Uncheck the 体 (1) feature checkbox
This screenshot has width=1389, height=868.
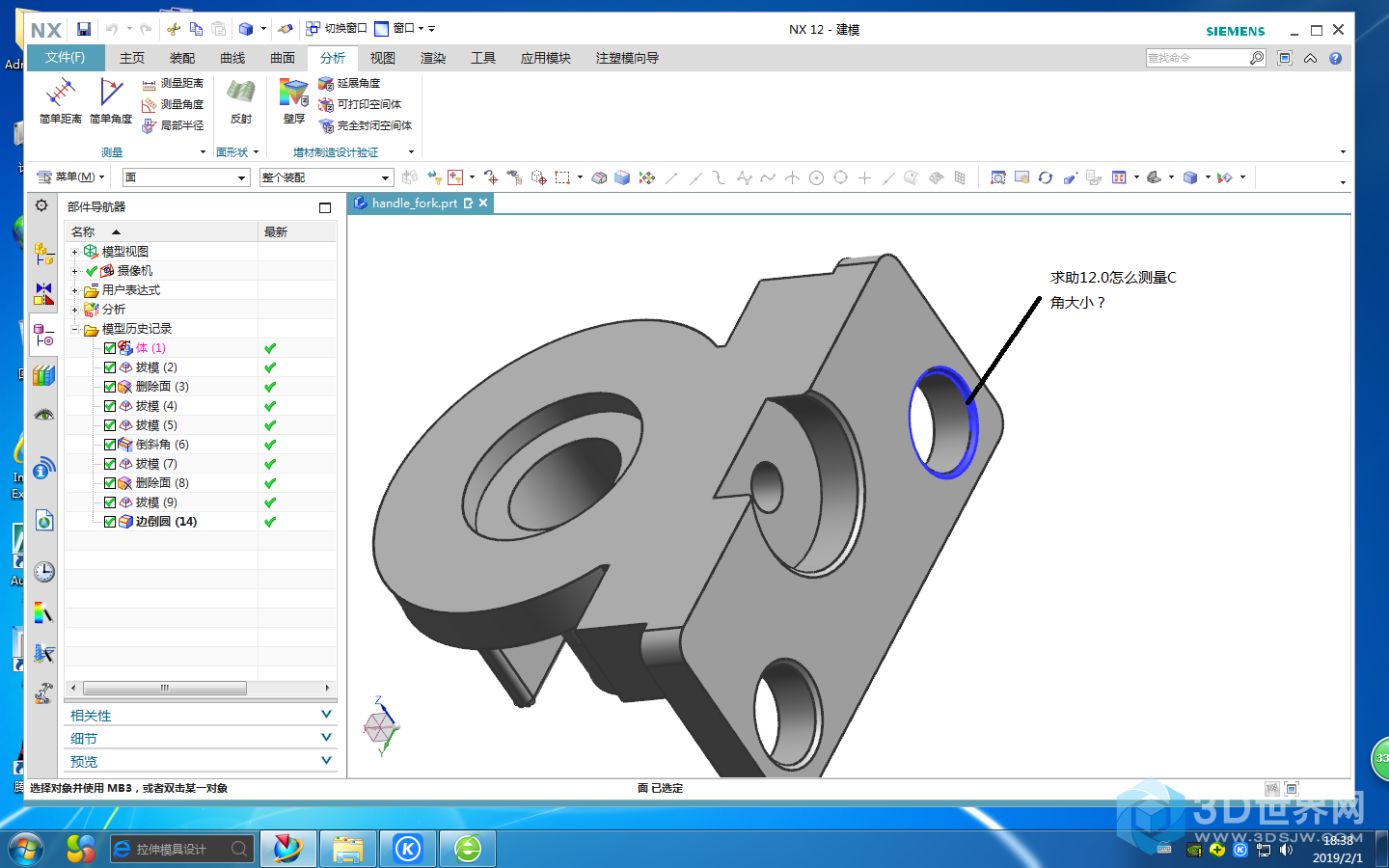(110, 348)
